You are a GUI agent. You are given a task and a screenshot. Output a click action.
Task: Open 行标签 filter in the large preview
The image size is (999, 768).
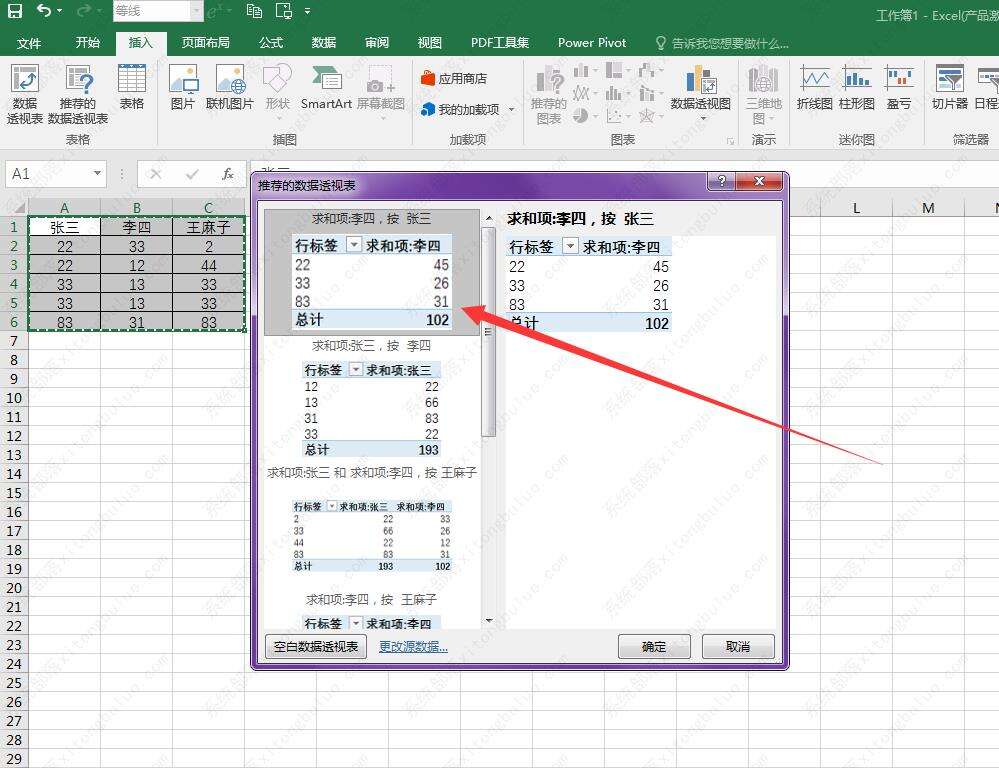[571, 246]
